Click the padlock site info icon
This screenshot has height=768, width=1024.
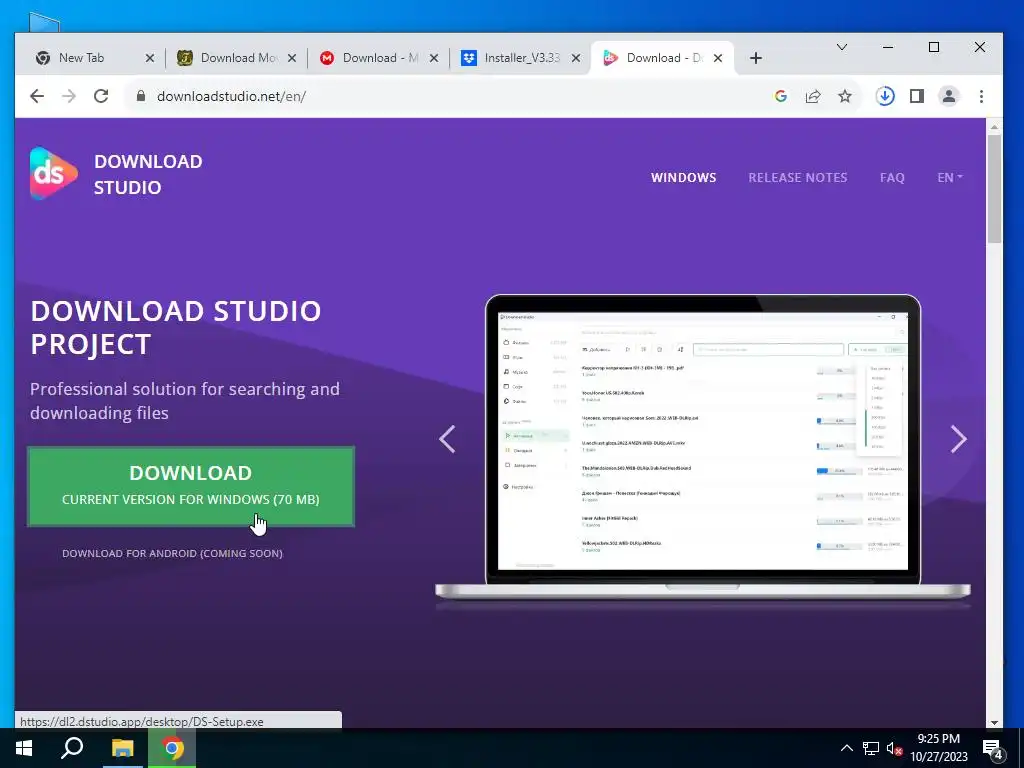pyautogui.click(x=140, y=96)
